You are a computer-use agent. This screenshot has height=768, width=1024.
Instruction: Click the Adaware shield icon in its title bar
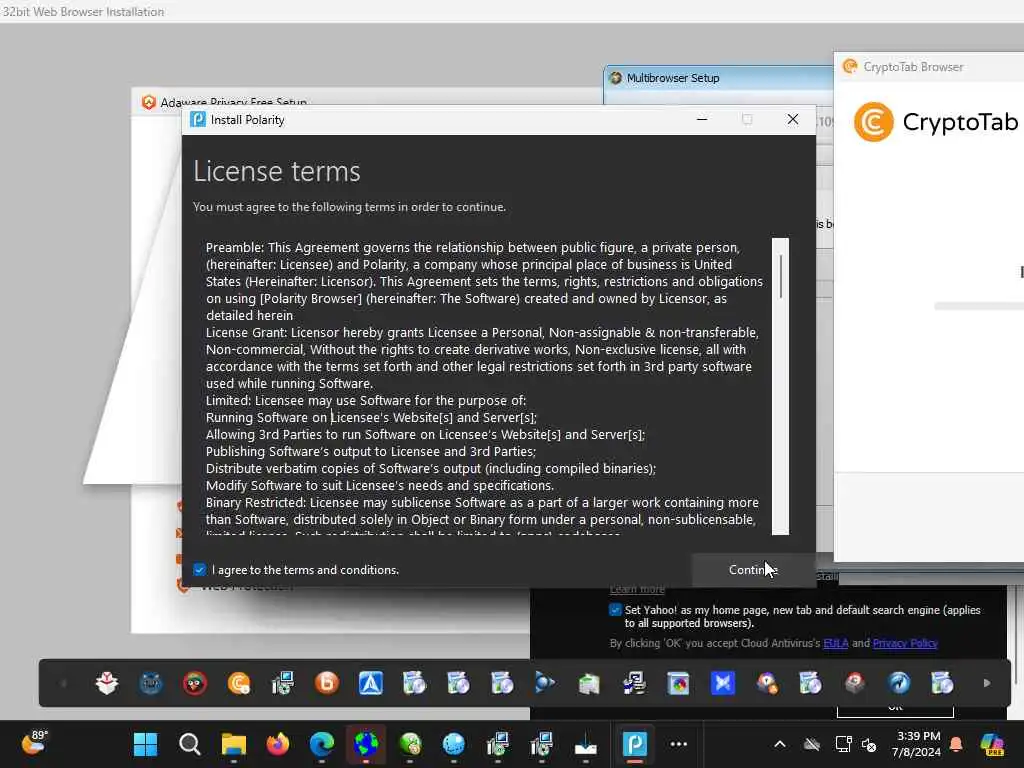click(x=149, y=103)
